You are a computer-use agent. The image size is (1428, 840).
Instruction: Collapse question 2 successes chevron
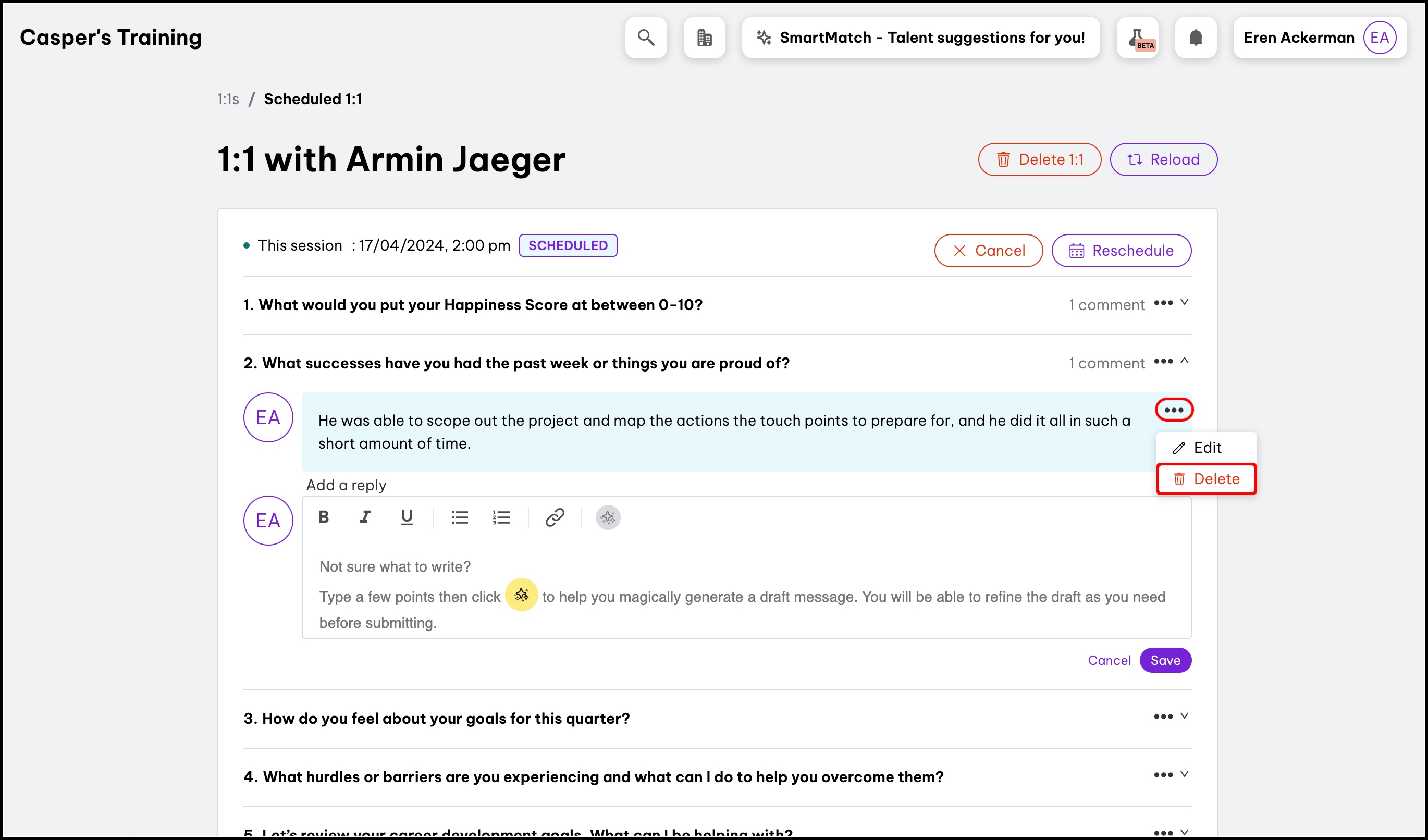(x=1184, y=361)
